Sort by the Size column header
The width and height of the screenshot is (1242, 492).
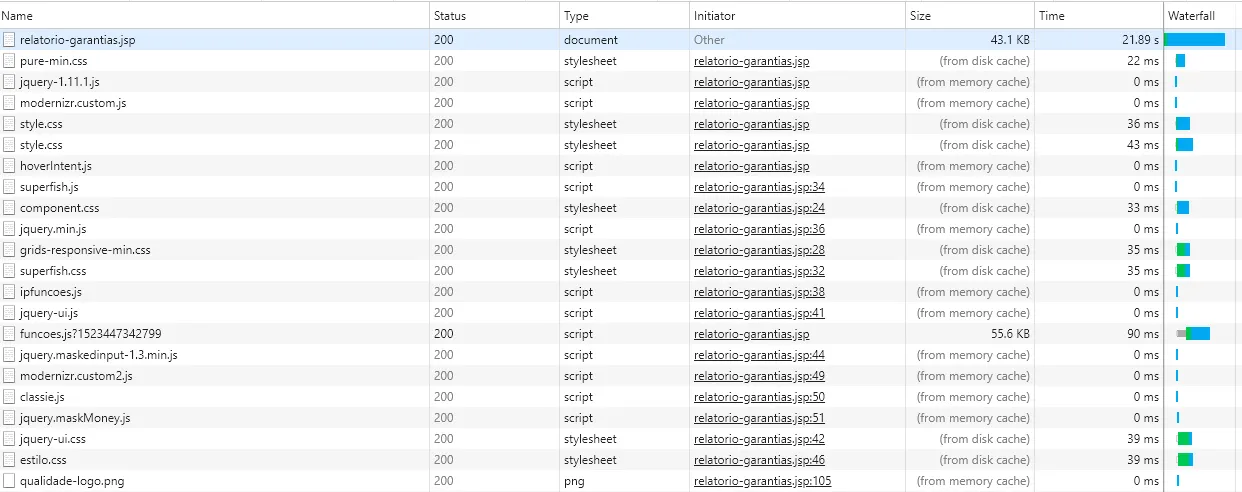coord(921,16)
